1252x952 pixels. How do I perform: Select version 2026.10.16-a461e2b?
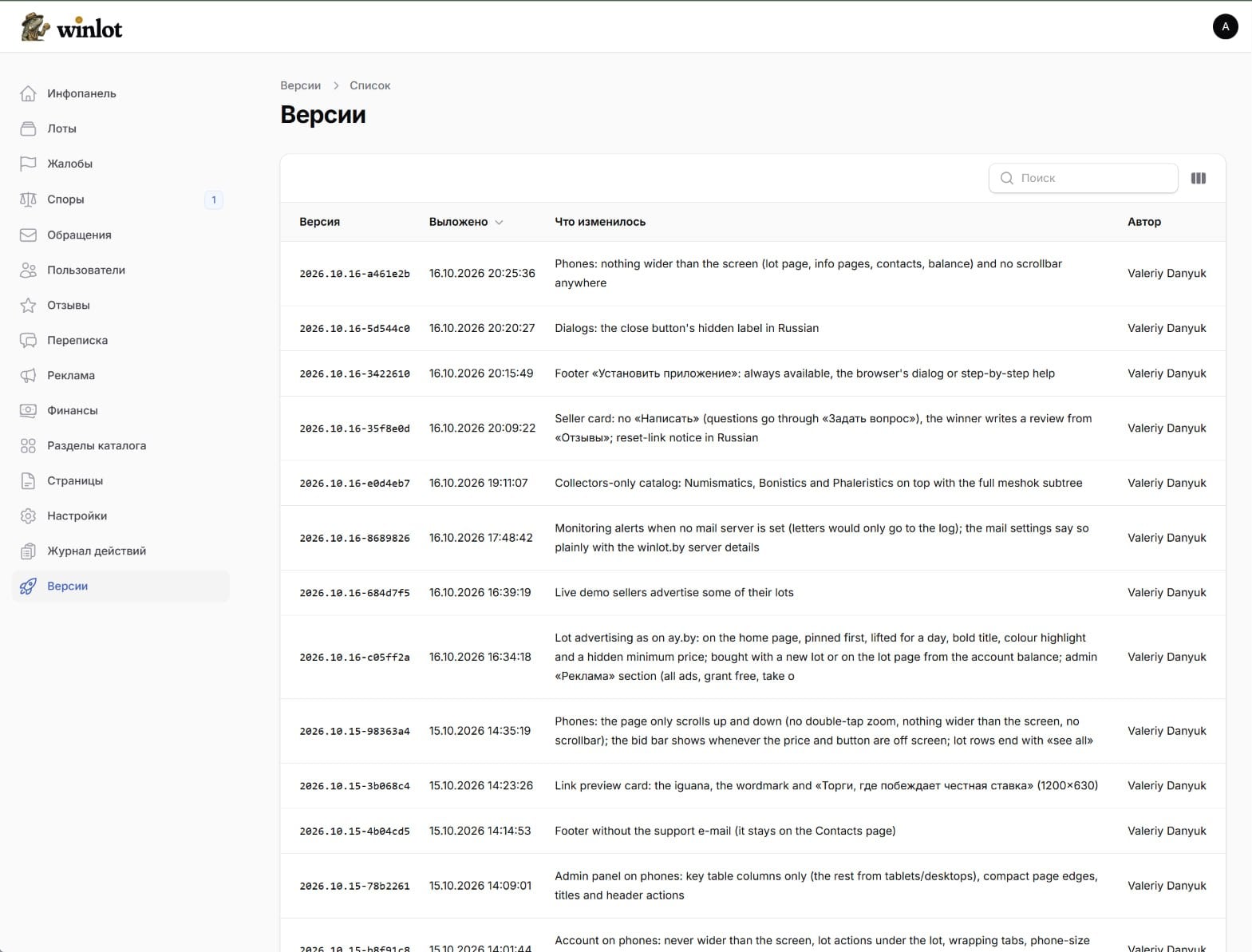[354, 274]
